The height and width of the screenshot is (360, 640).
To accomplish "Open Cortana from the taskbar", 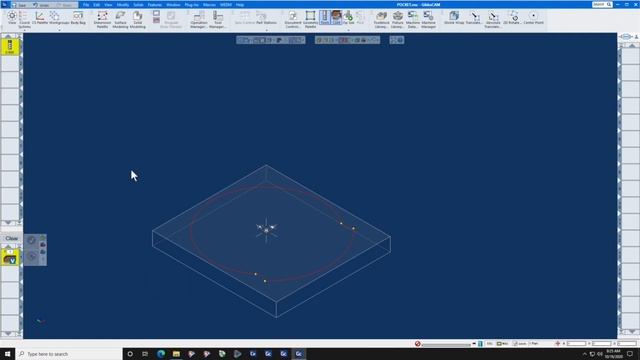I will point(130,354).
